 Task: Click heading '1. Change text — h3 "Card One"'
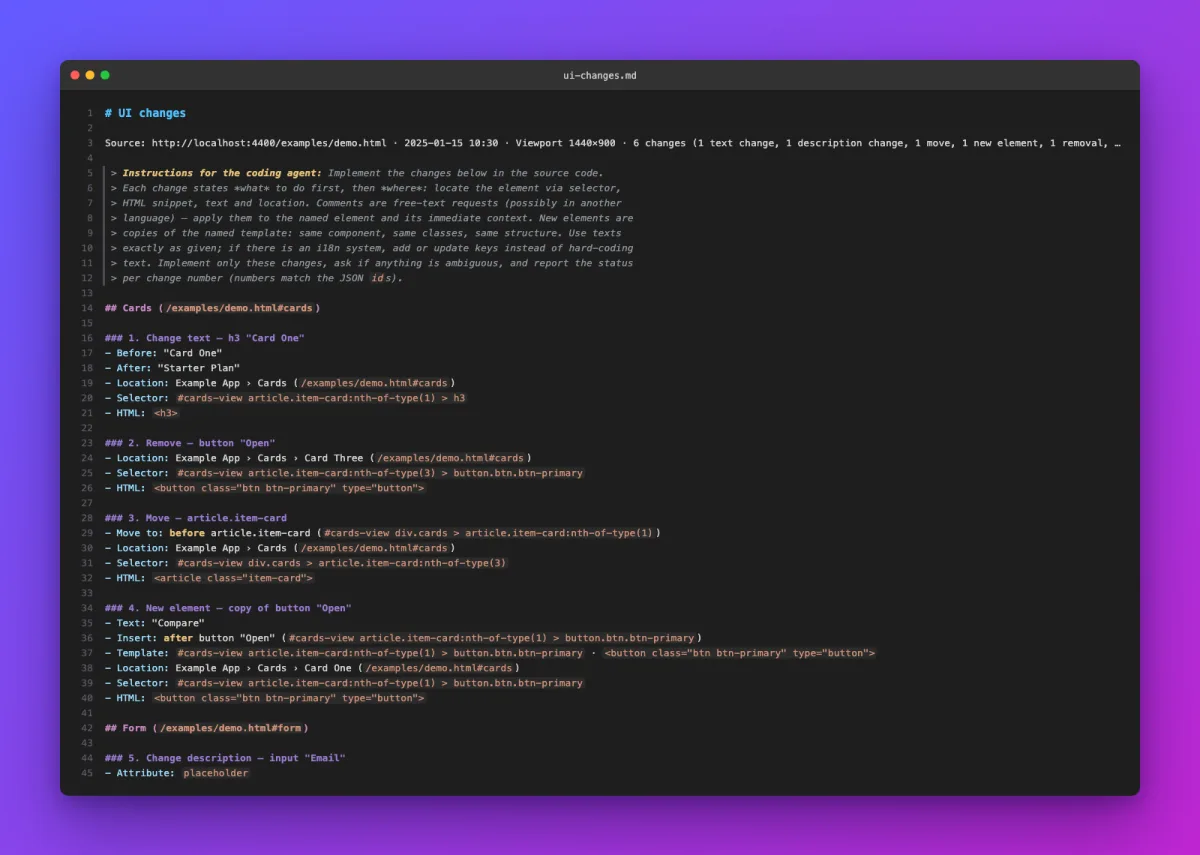click(x=204, y=338)
